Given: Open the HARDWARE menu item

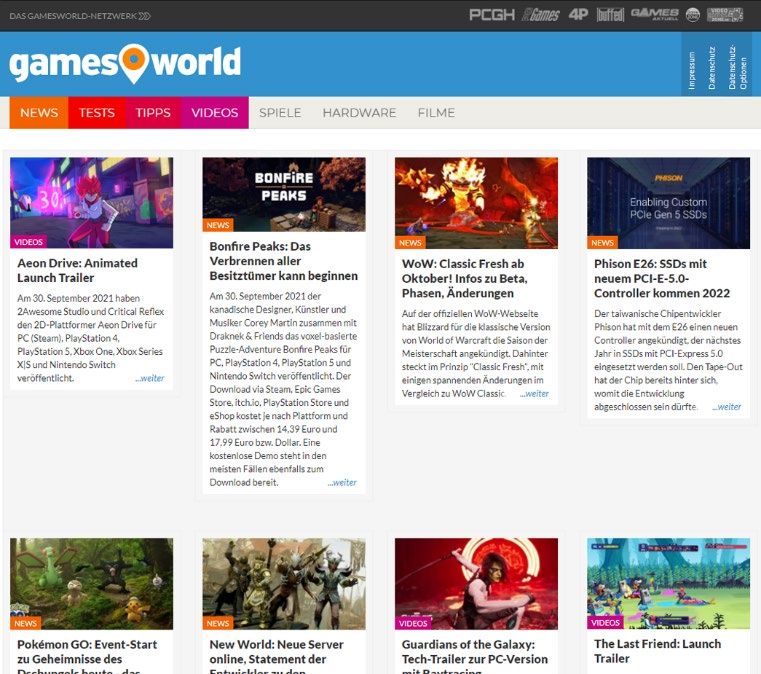Looking at the screenshot, I should [359, 113].
